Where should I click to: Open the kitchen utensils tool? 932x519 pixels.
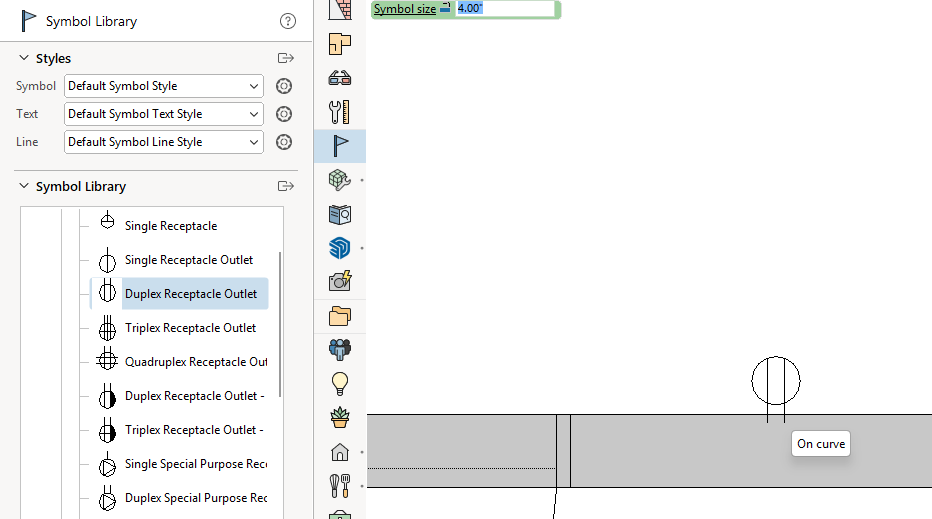[340, 486]
